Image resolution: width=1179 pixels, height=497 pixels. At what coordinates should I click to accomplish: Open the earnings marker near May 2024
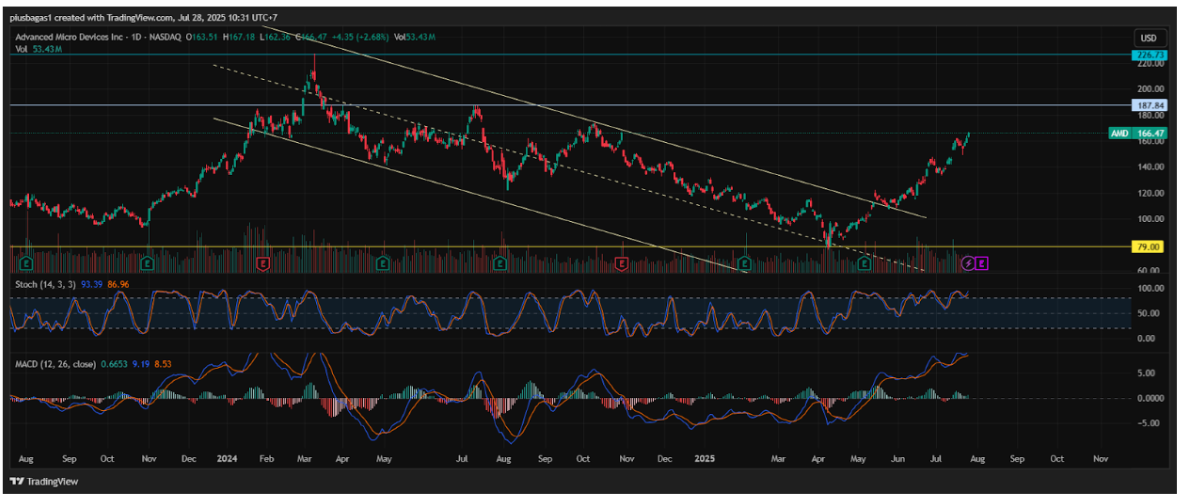383,263
